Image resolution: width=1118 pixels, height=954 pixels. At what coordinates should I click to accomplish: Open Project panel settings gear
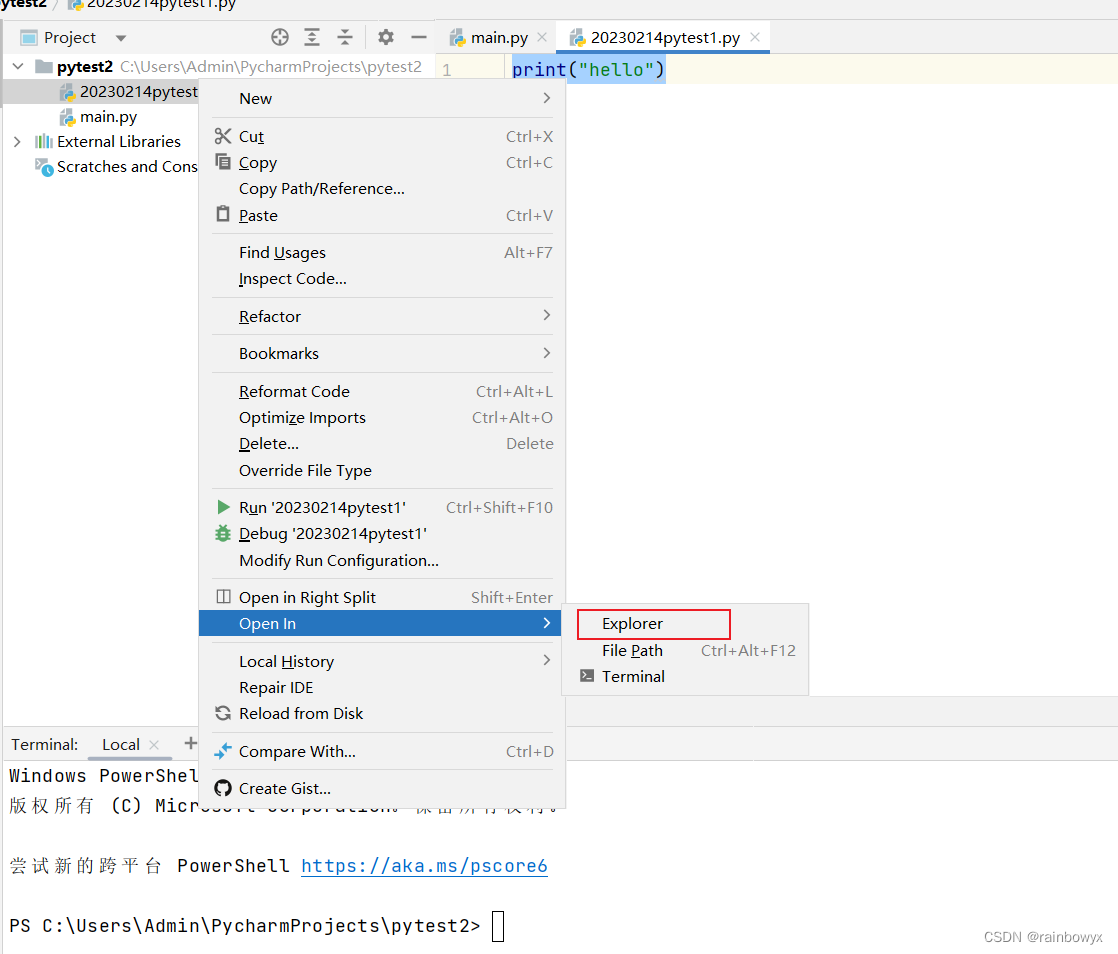(x=385, y=37)
